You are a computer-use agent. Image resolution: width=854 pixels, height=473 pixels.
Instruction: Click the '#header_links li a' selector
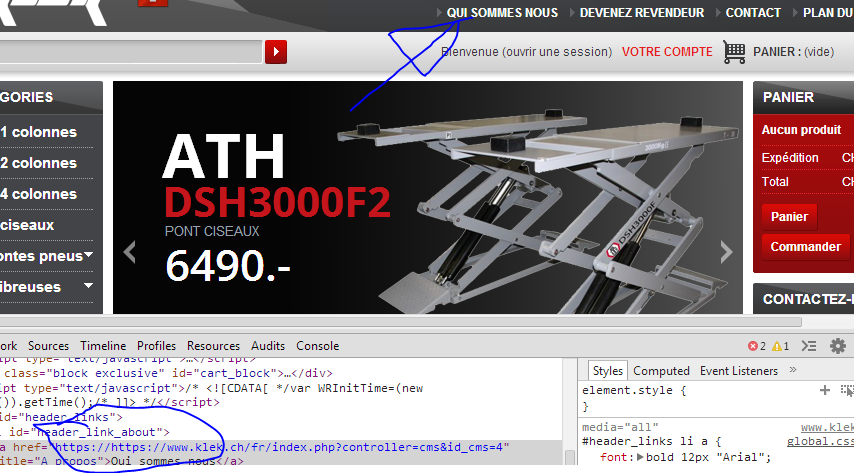coord(649,441)
